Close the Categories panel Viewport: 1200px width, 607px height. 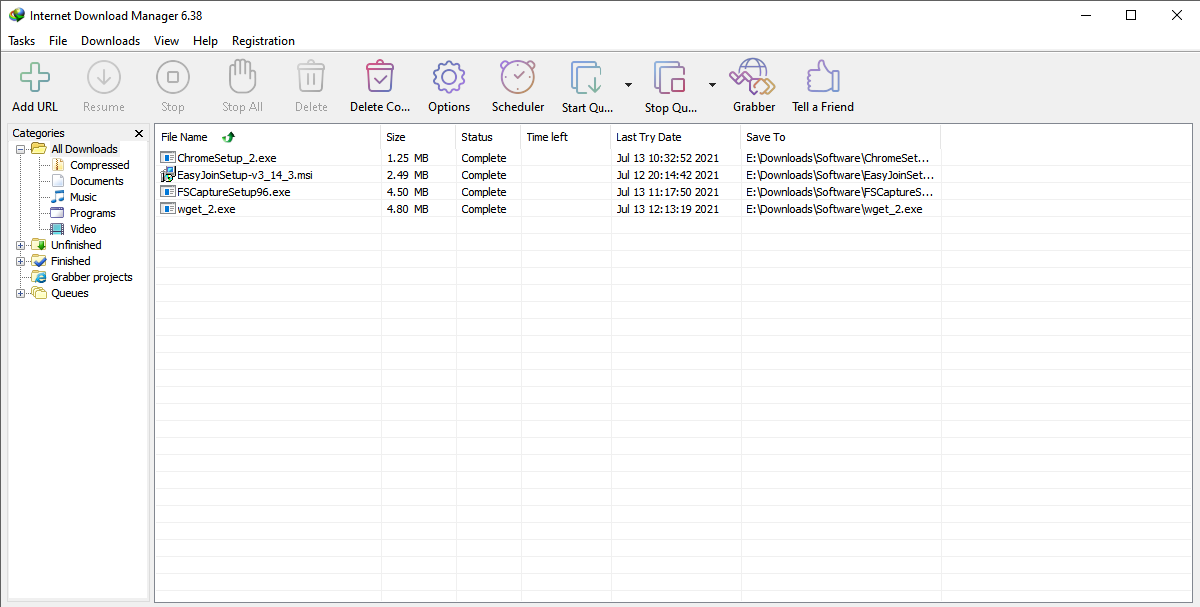tap(139, 133)
